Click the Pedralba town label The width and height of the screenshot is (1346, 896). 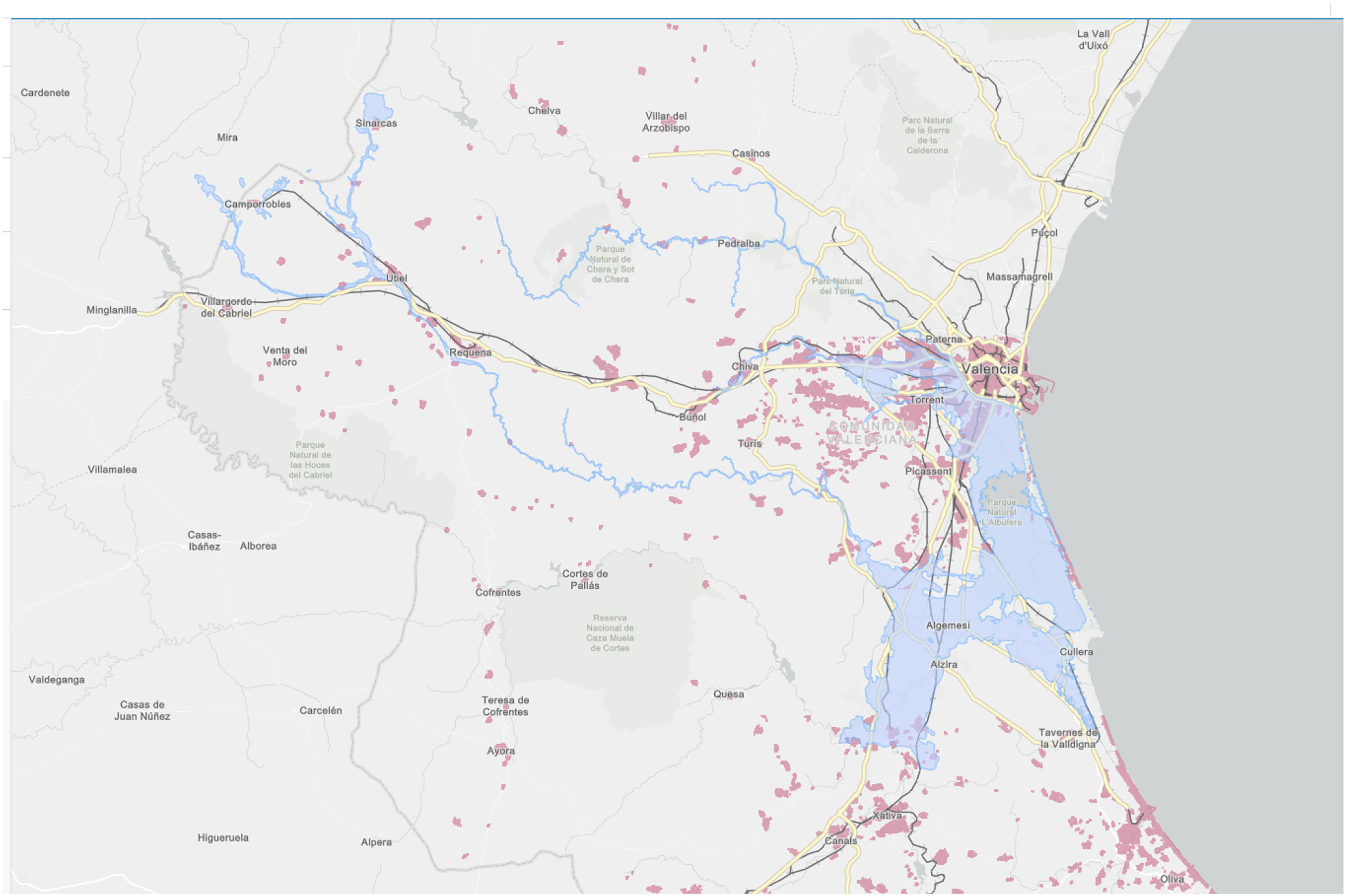pos(738,244)
